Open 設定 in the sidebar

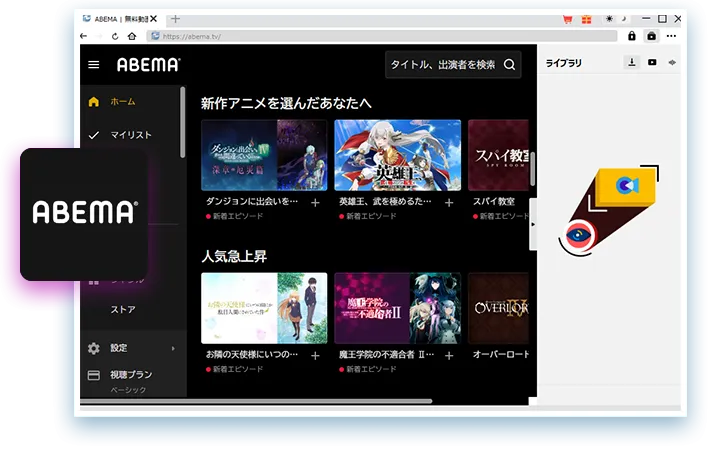[119, 348]
